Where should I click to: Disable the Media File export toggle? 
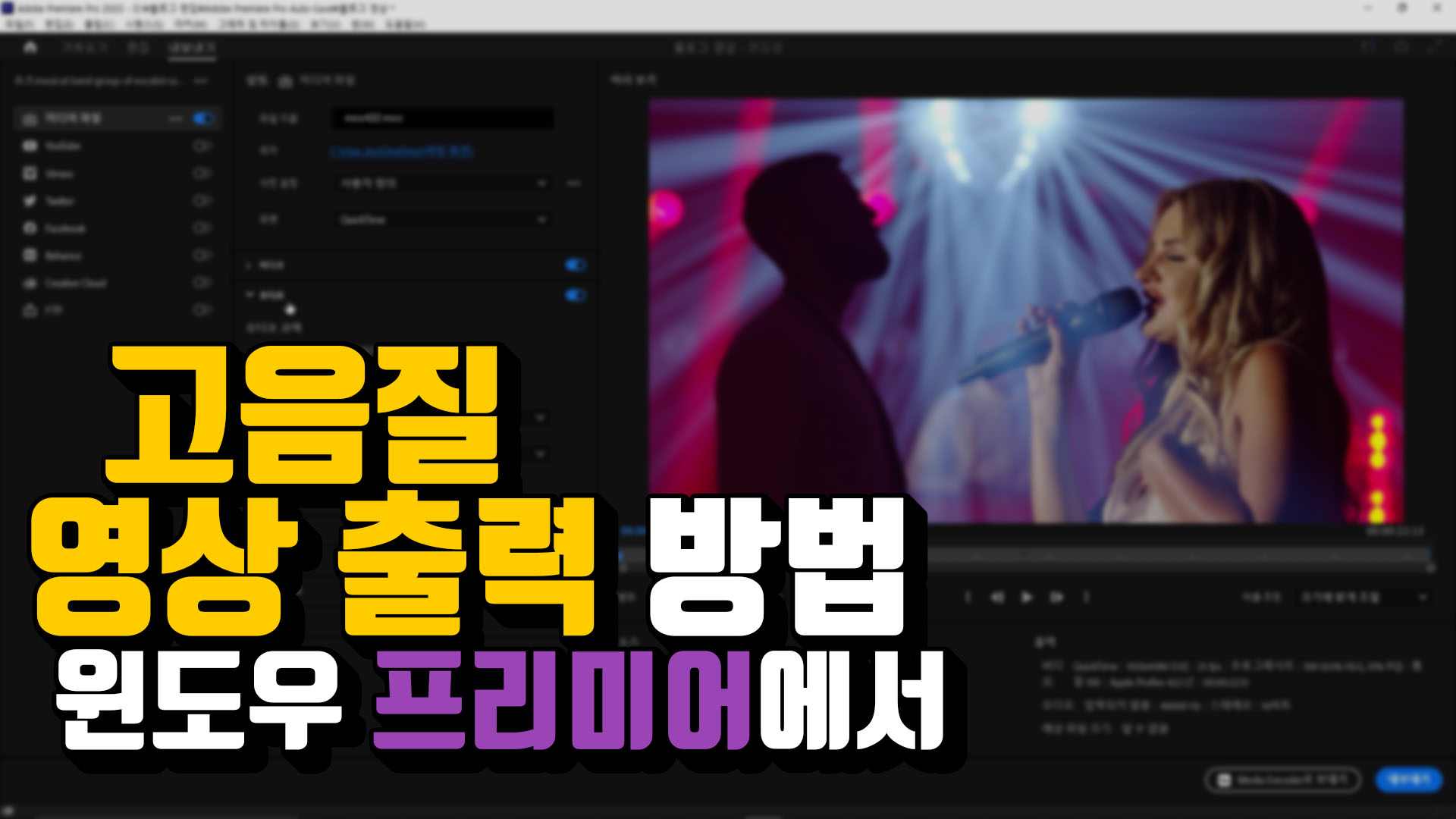pyautogui.click(x=202, y=118)
